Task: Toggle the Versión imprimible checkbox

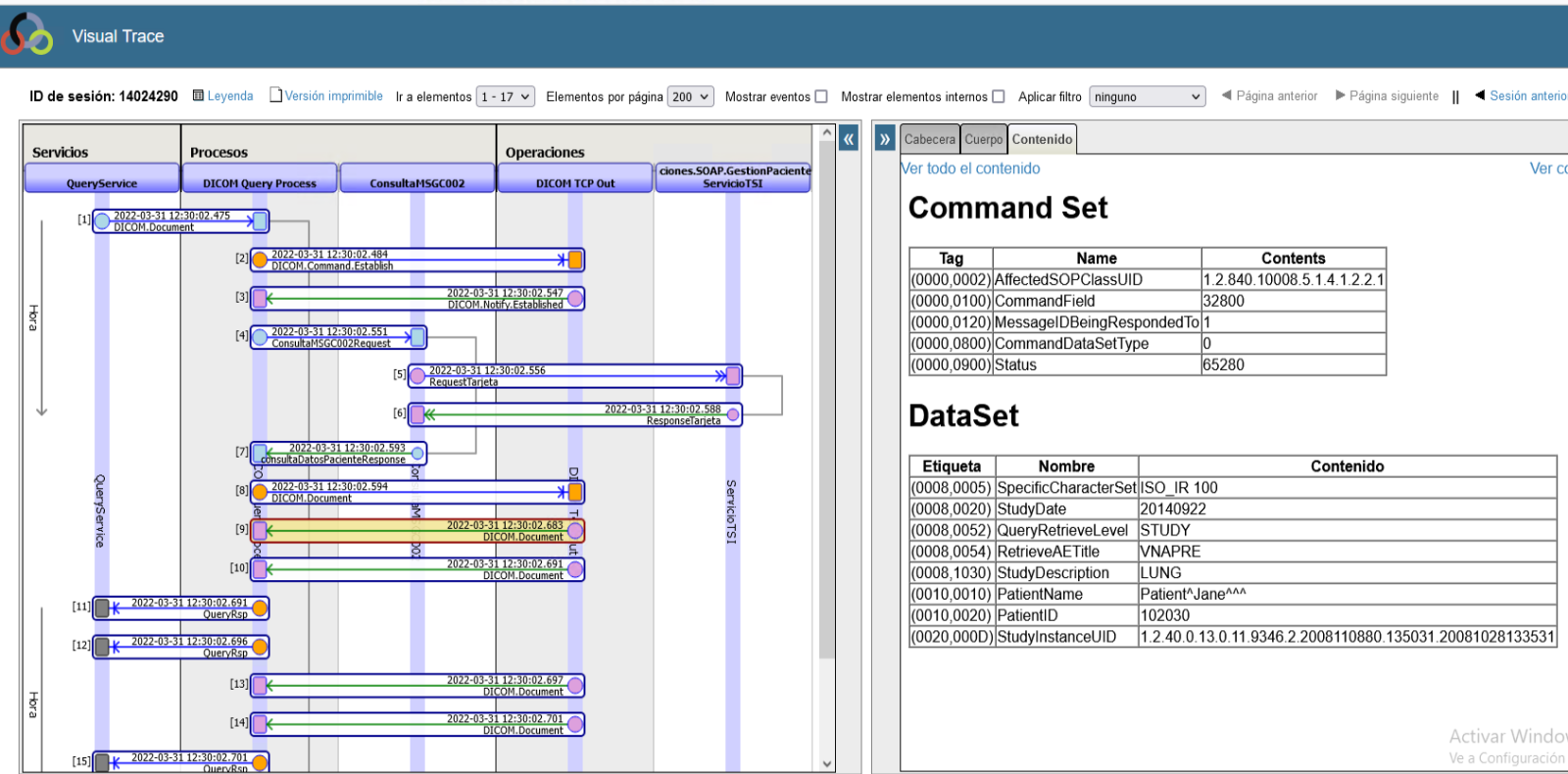Action: click(276, 95)
